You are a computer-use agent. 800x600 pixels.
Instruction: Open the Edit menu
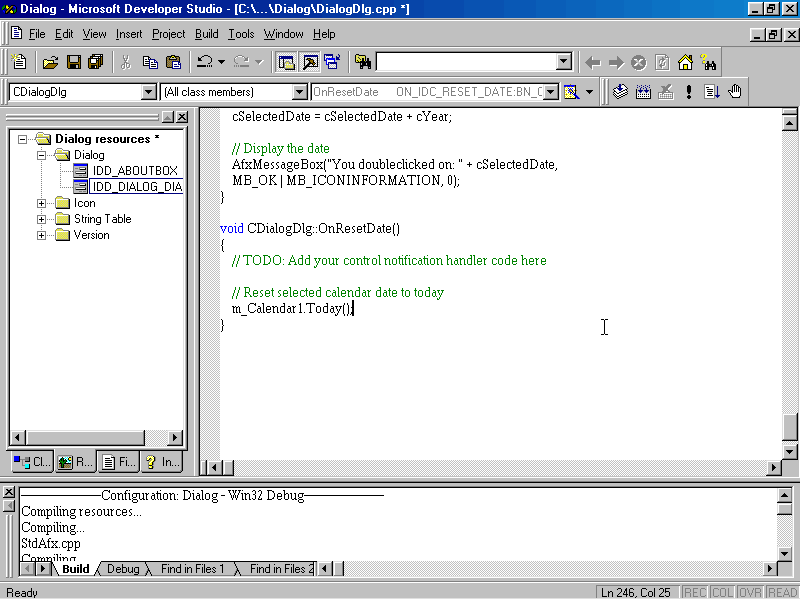point(64,34)
